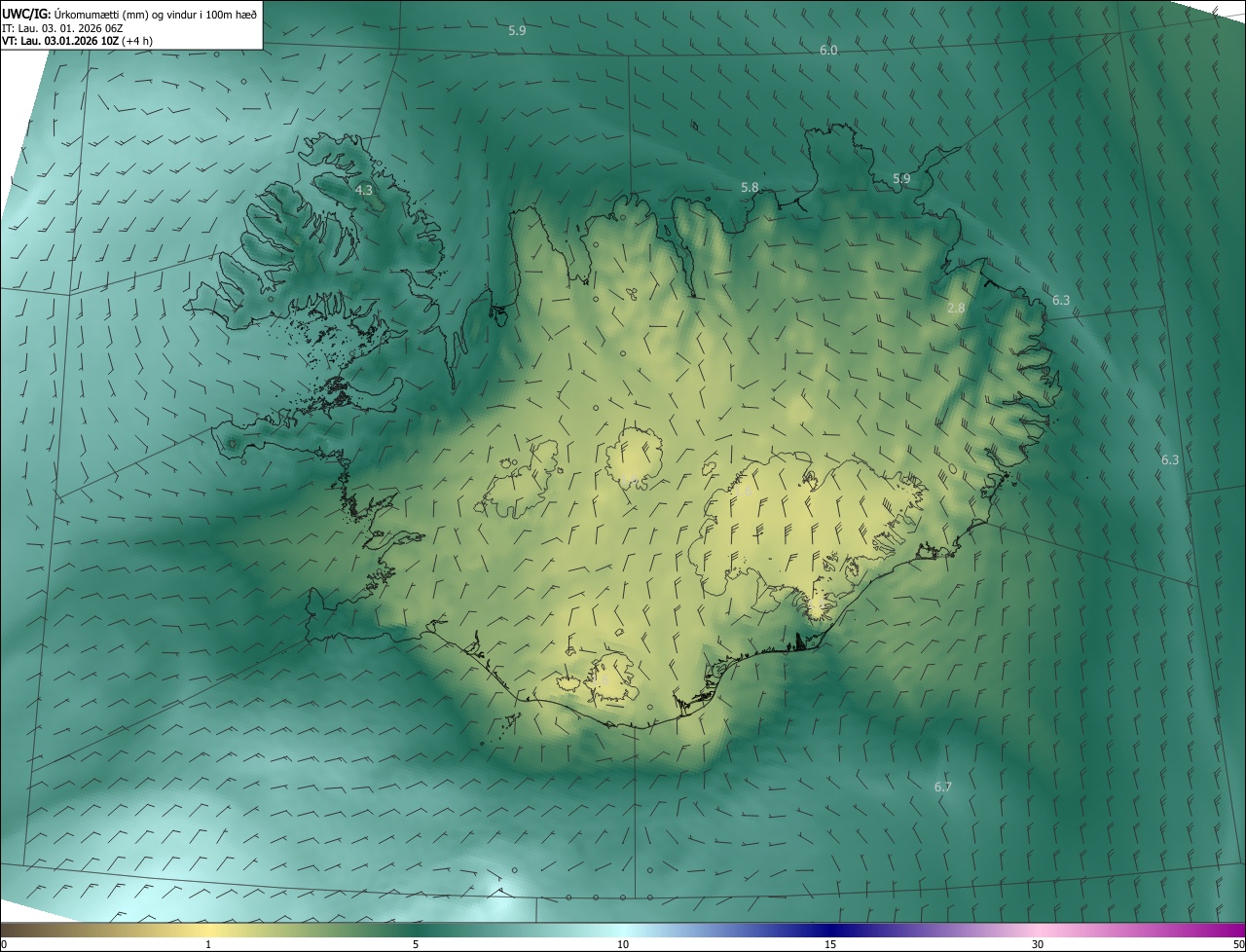This screenshot has height=952, width=1246.
Task: Click the color scale tick labeled 10
Action: 623,944
